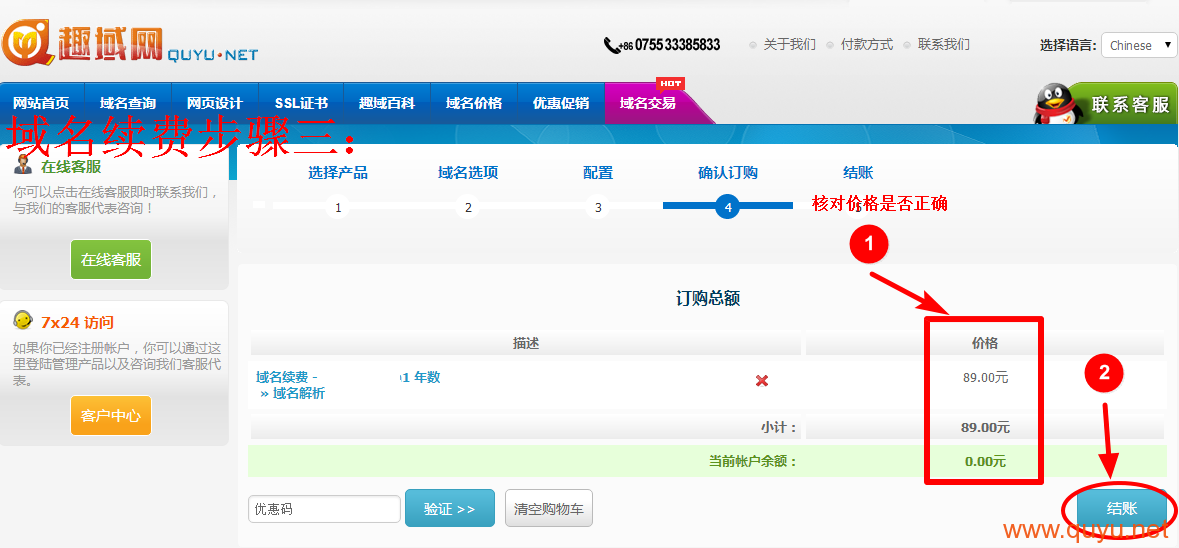Open 网站首页 in the navigation bar
1179x548 pixels.
pos(42,103)
